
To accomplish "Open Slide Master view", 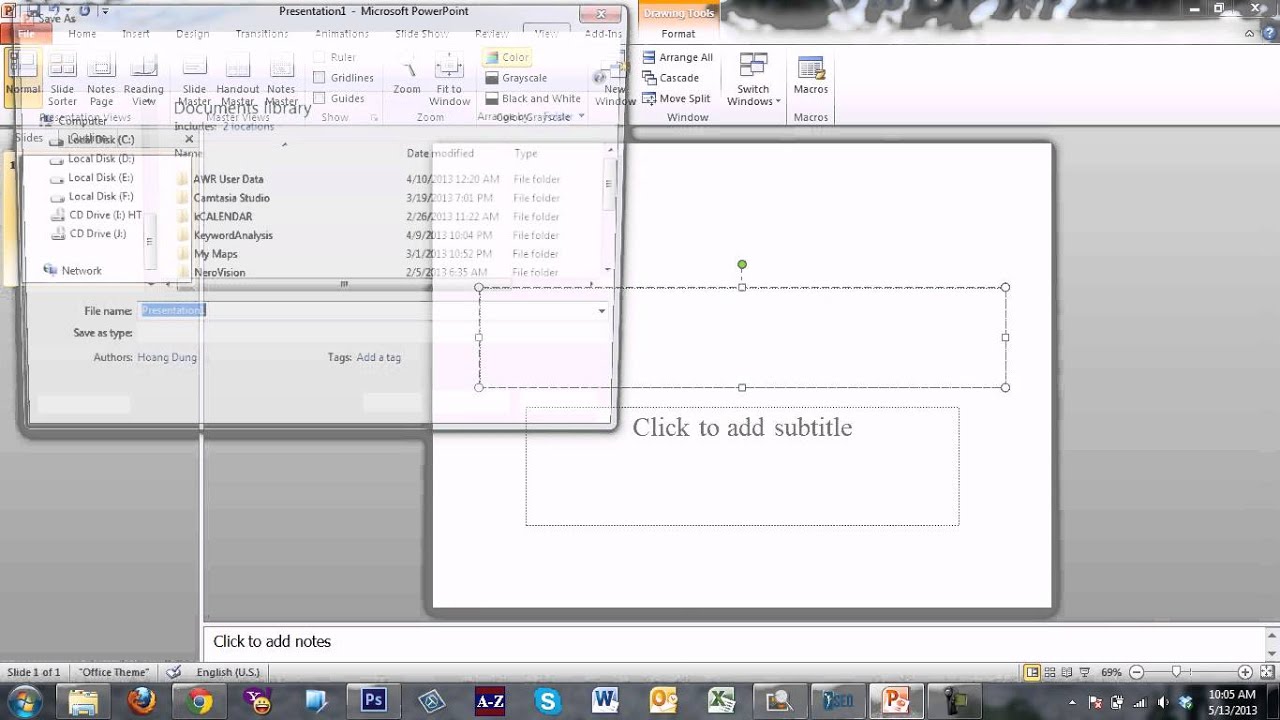I will (x=194, y=79).
